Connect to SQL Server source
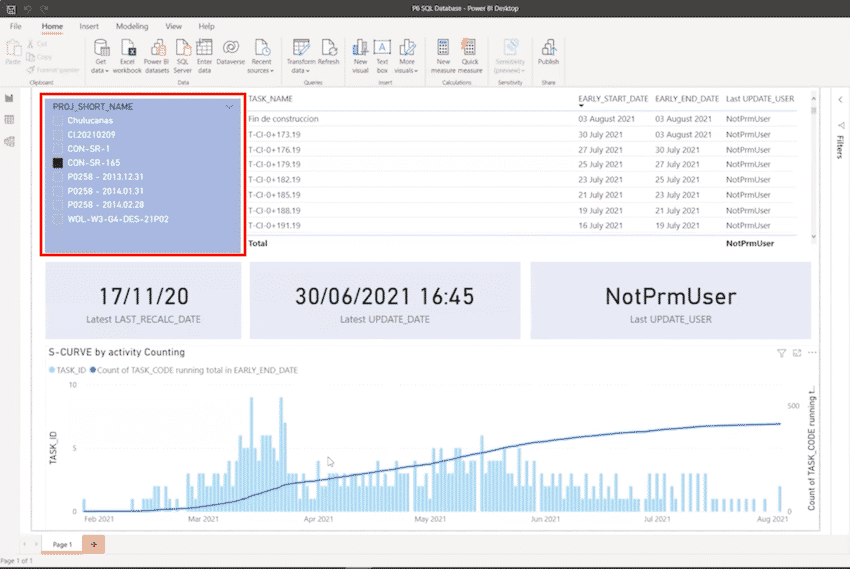Viewport: 850px width, 569px height. (183, 56)
